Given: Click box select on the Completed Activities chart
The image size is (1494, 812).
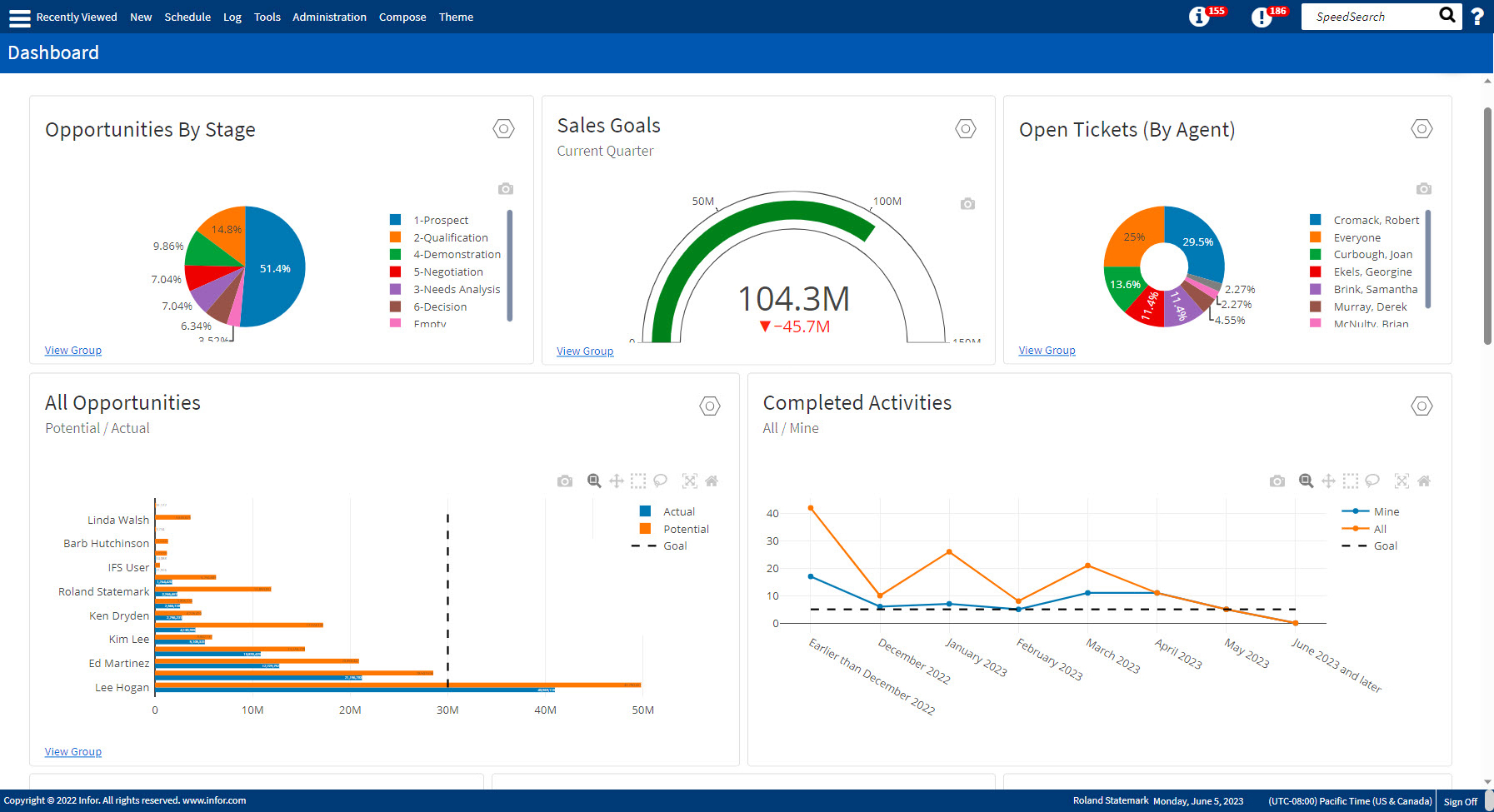Looking at the screenshot, I should [1351, 481].
